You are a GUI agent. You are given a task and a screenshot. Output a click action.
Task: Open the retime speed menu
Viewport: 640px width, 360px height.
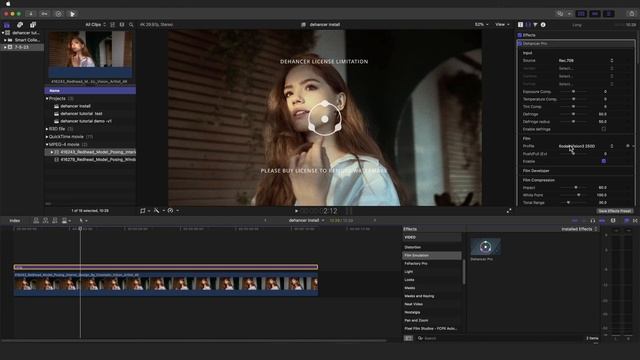173,211
